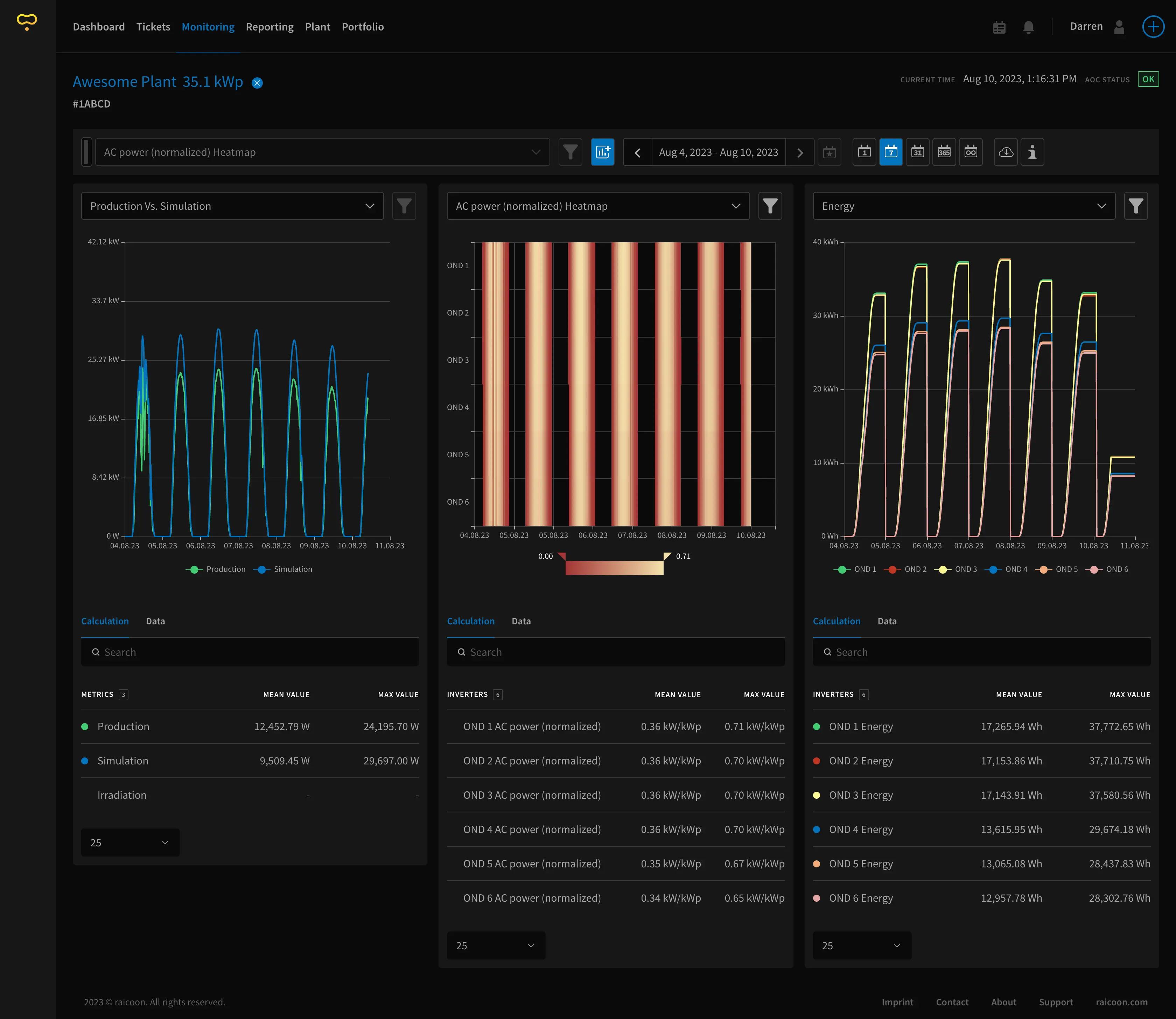Click the cloud download icon

(1006, 152)
